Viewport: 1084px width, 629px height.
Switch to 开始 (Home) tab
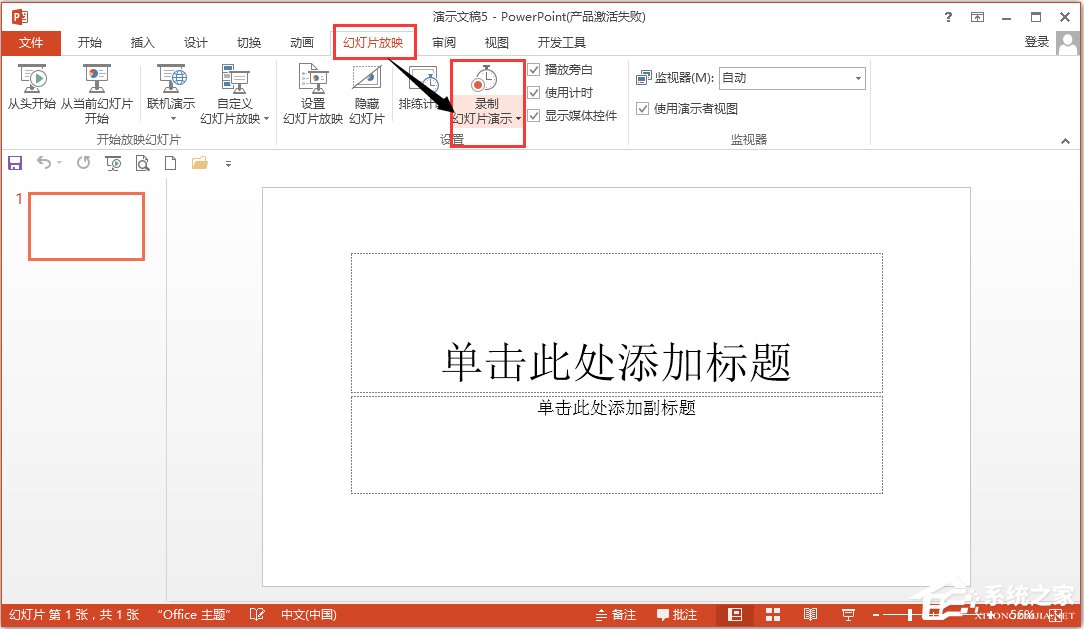(x=90, y=43)
